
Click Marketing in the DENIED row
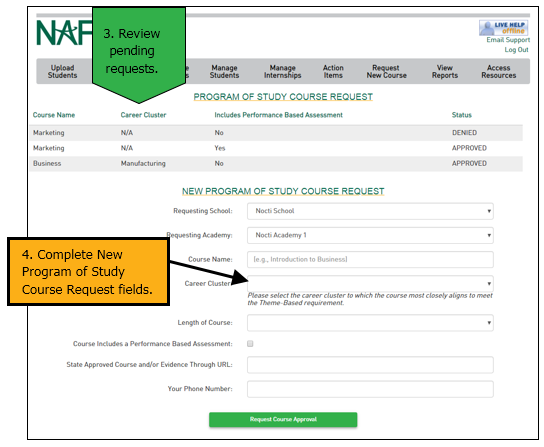[49, 133]
